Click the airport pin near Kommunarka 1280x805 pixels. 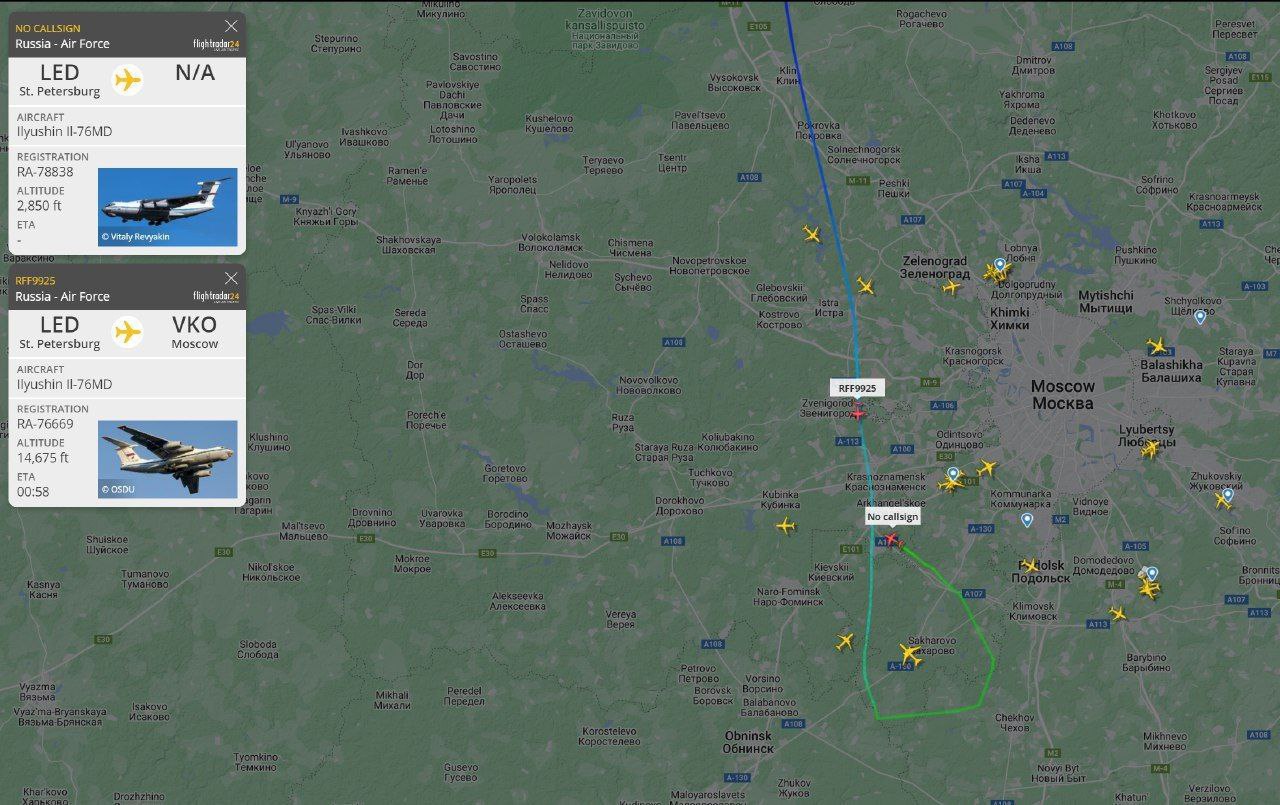pos(1026,519)
